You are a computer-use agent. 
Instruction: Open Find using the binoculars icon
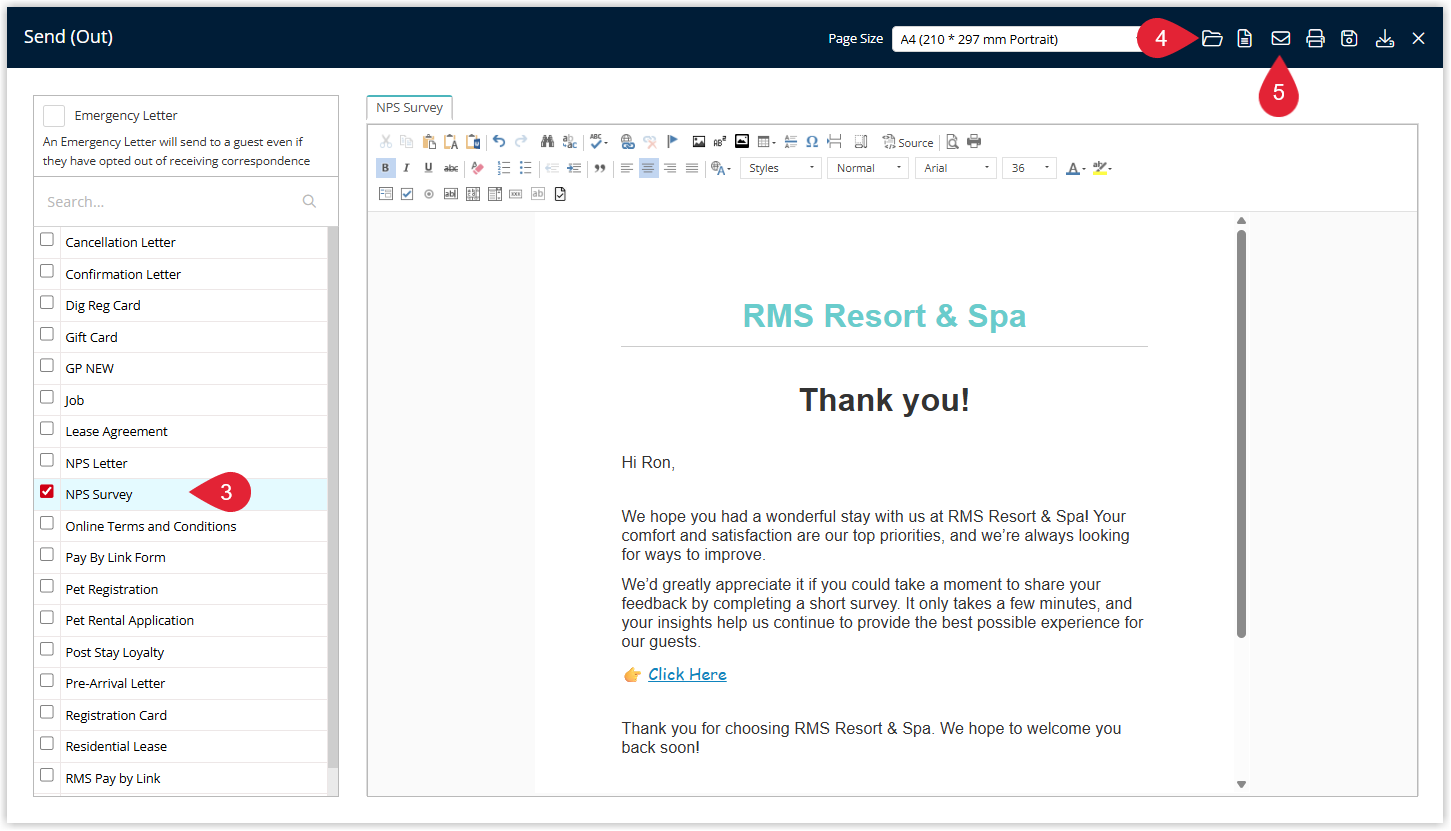(547, 141)
